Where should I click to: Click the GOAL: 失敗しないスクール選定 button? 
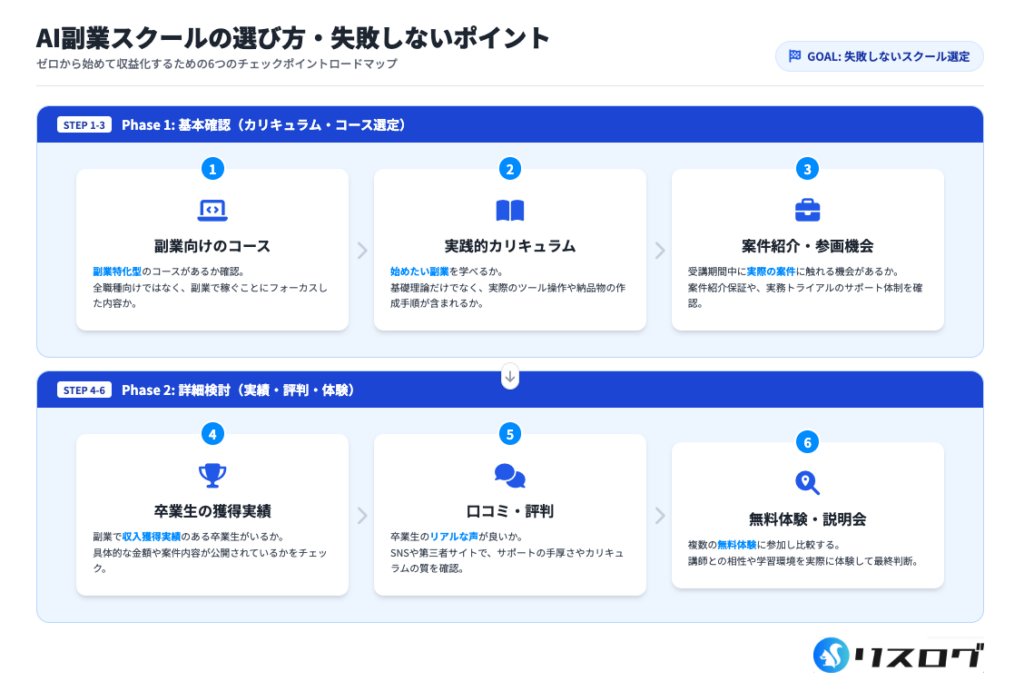click(x=879, y=56)
